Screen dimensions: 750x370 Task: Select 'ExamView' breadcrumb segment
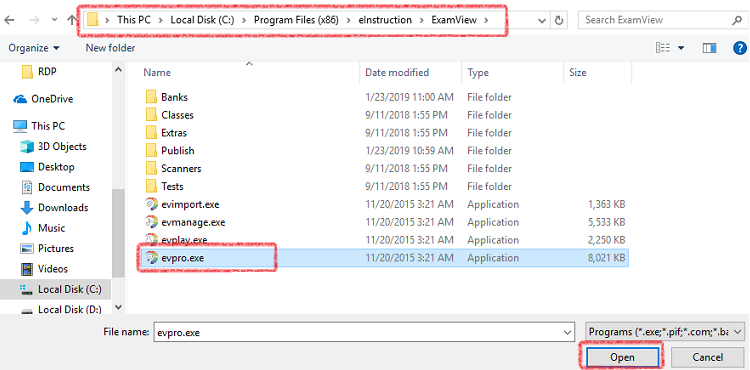(453, 20)
